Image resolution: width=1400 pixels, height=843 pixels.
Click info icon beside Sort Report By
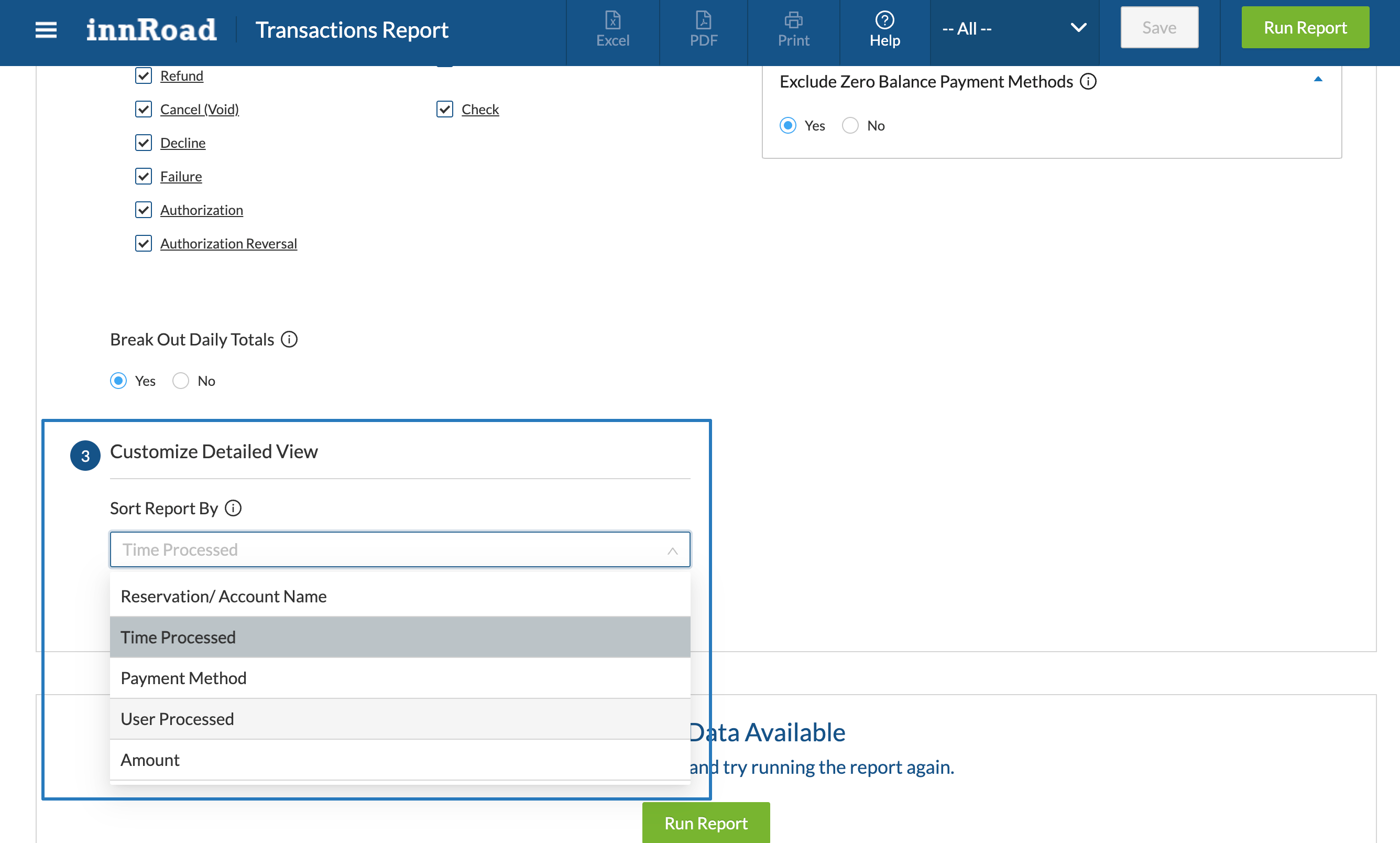233,508
